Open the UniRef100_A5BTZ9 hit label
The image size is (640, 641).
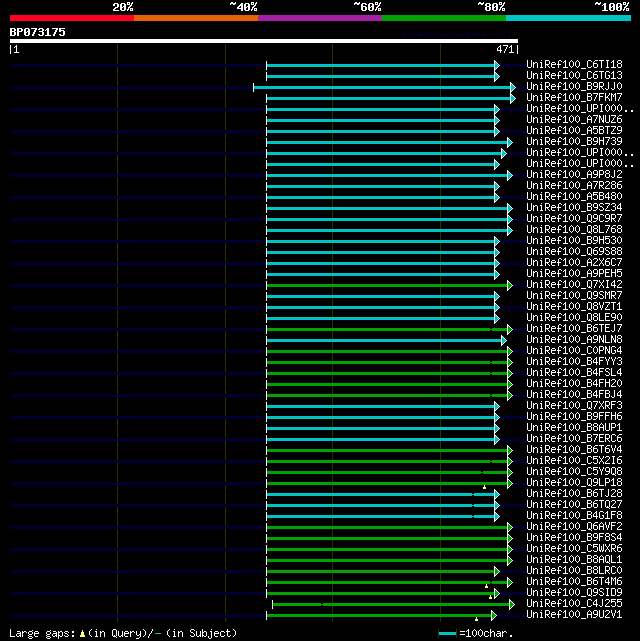pyautogui.click(x=574, y=131)
